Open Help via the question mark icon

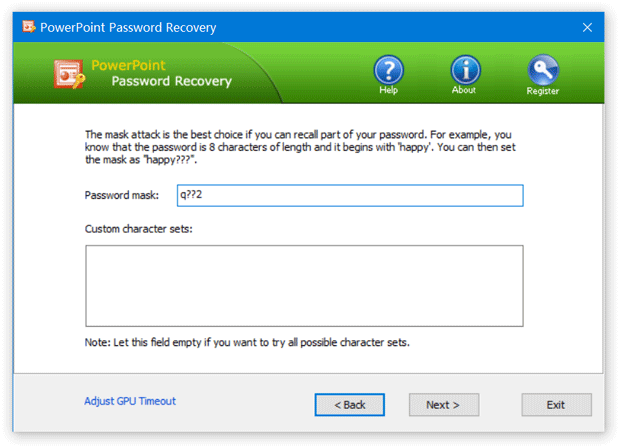[388, 69]
